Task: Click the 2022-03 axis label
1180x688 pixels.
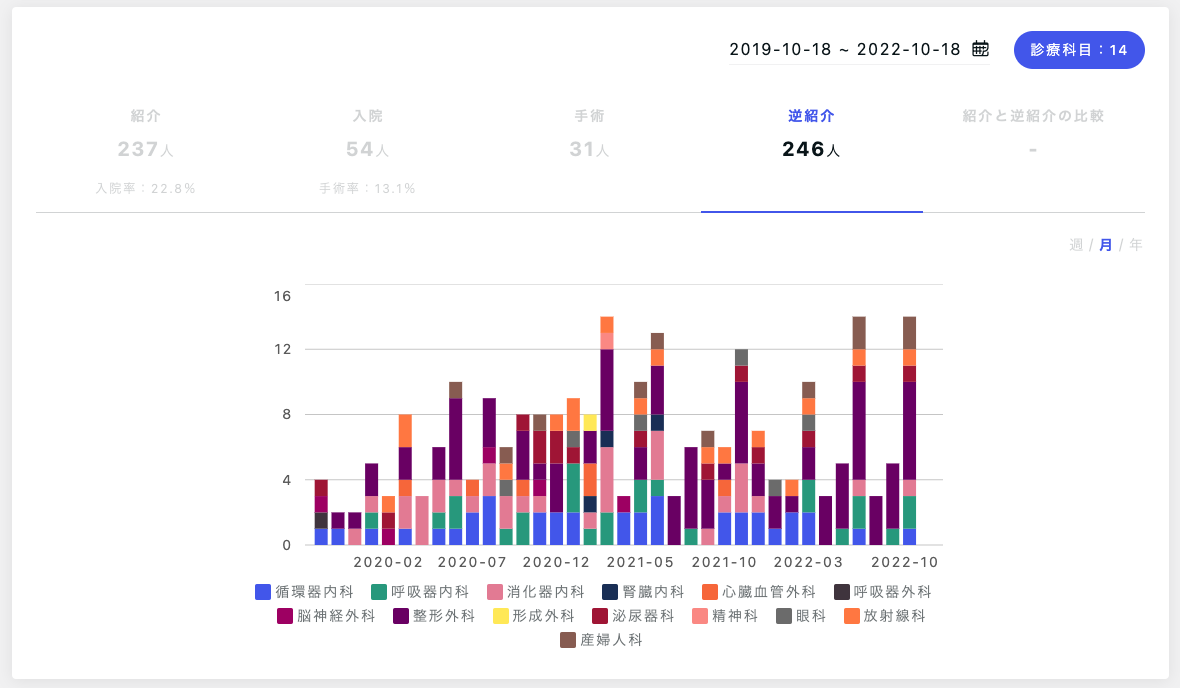Action: coord(808,562)
